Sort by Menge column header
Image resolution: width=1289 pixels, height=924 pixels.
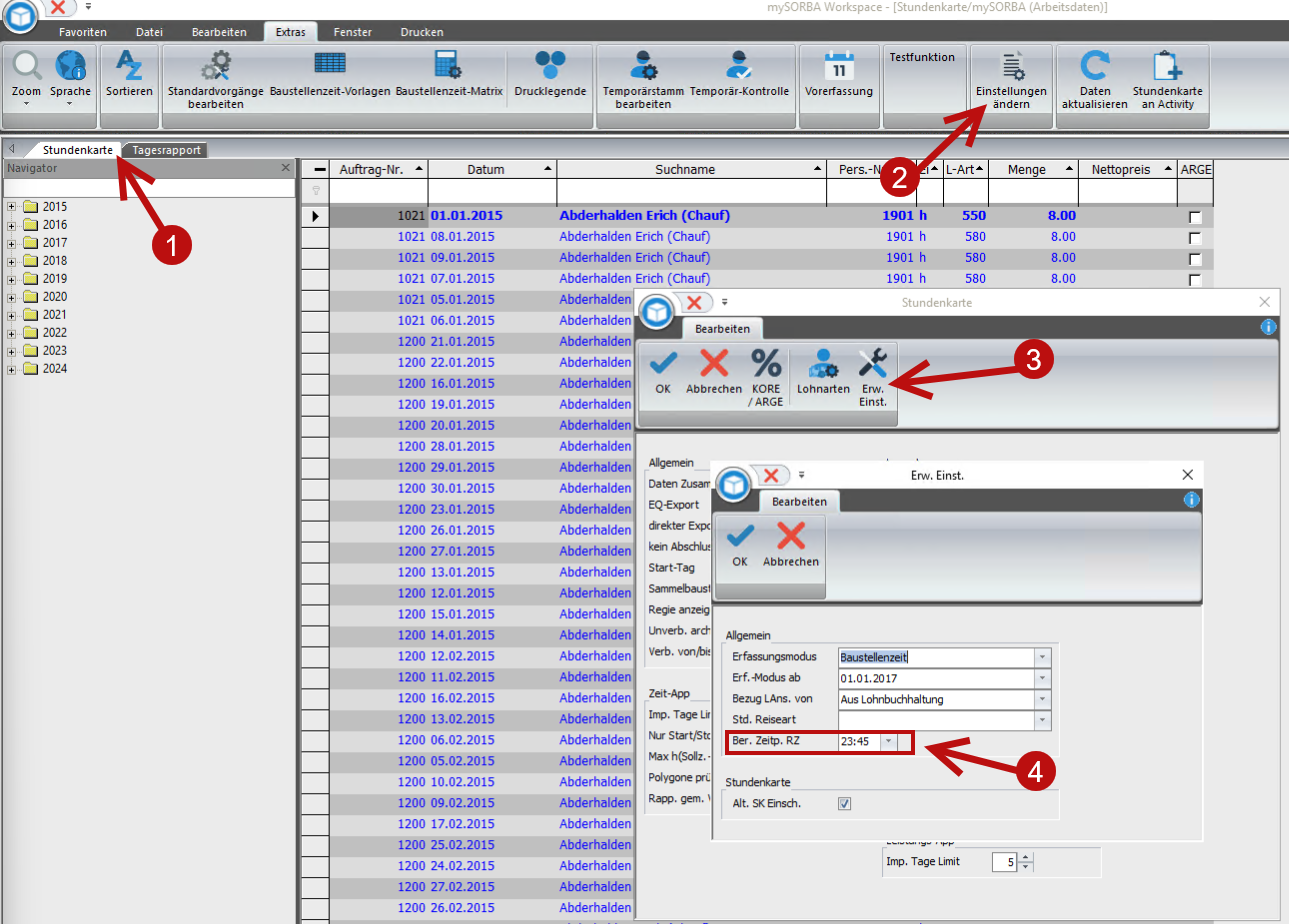tap(1033, 169)
